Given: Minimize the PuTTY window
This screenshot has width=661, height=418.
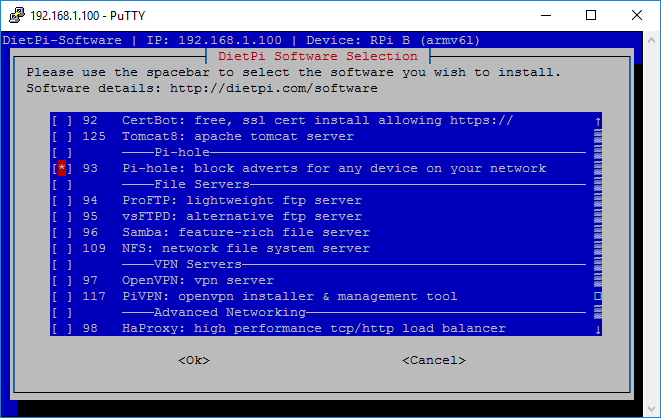Looking at the screenshot, I should click(546, 15).
